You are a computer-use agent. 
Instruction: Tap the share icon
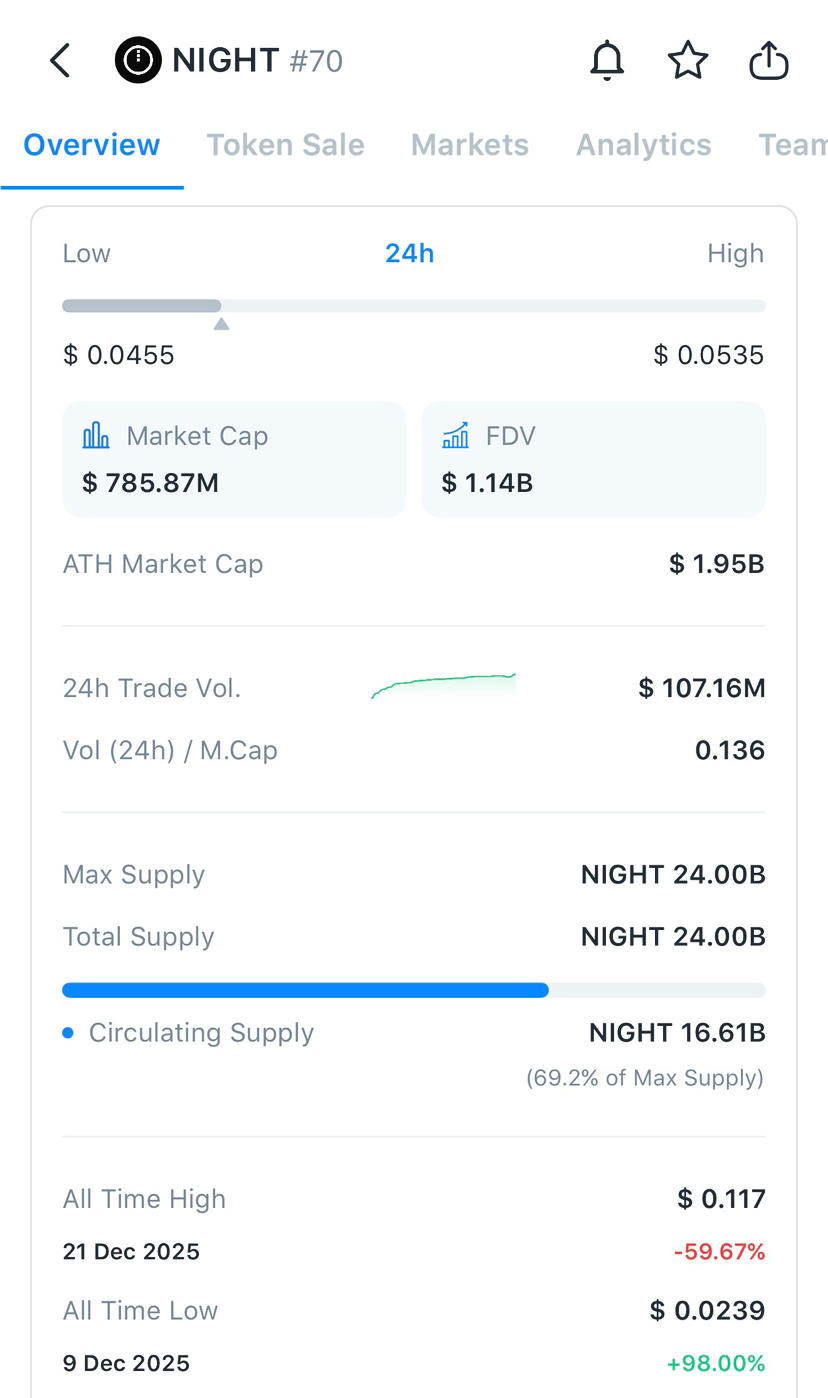(x=769, y=61)
